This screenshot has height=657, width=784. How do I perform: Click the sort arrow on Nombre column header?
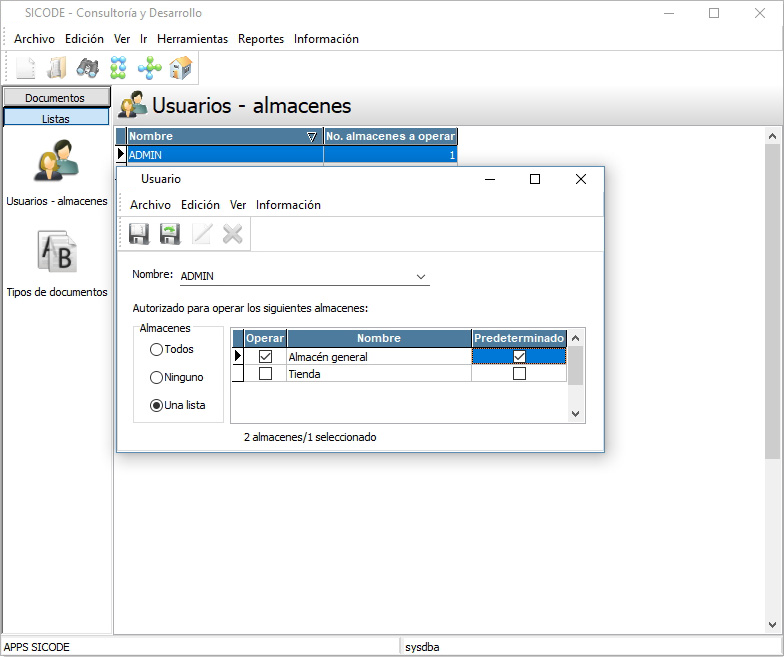[311, 137]
